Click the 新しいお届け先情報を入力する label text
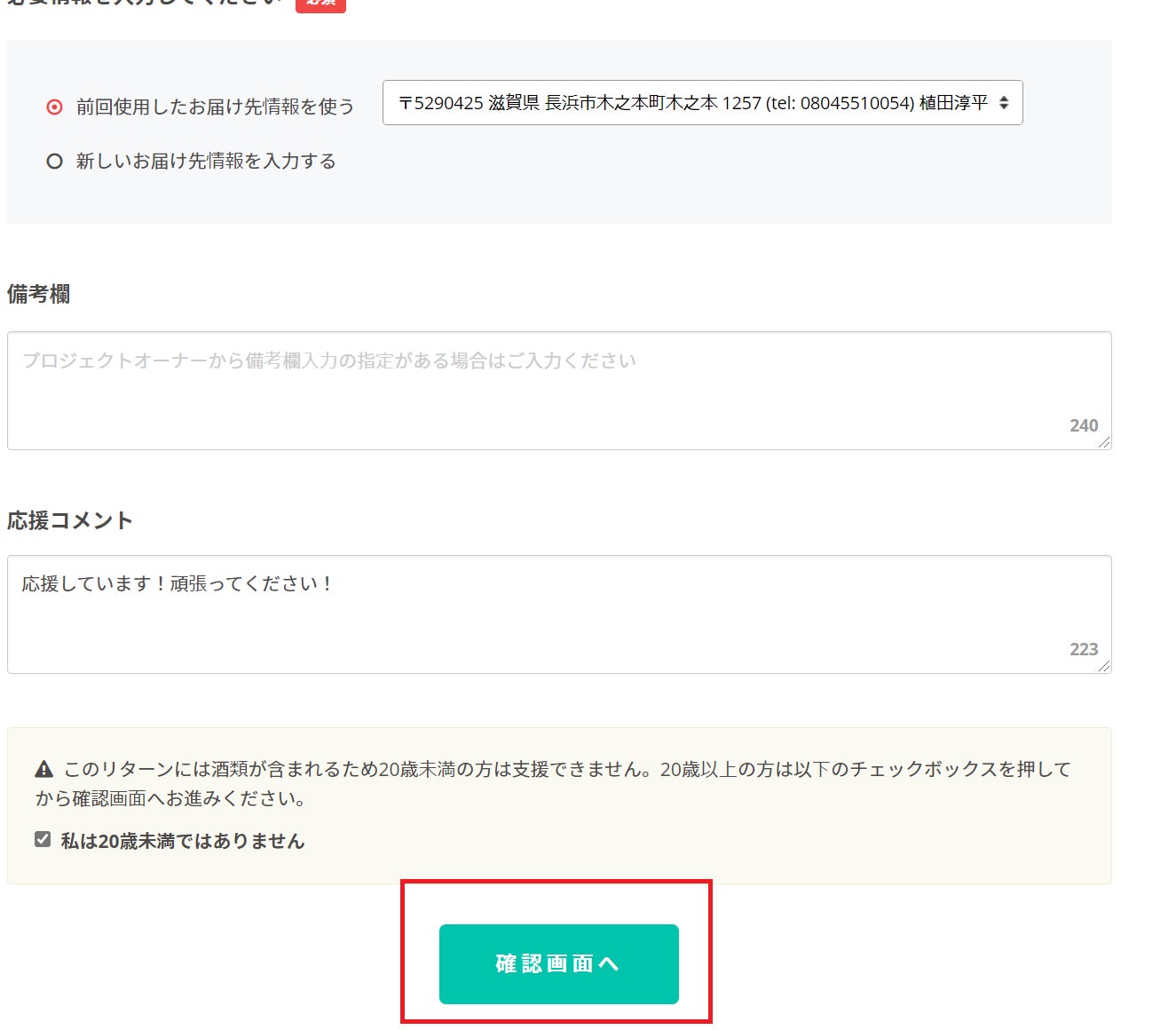Screen dimensions: 1176x1030 206,162
